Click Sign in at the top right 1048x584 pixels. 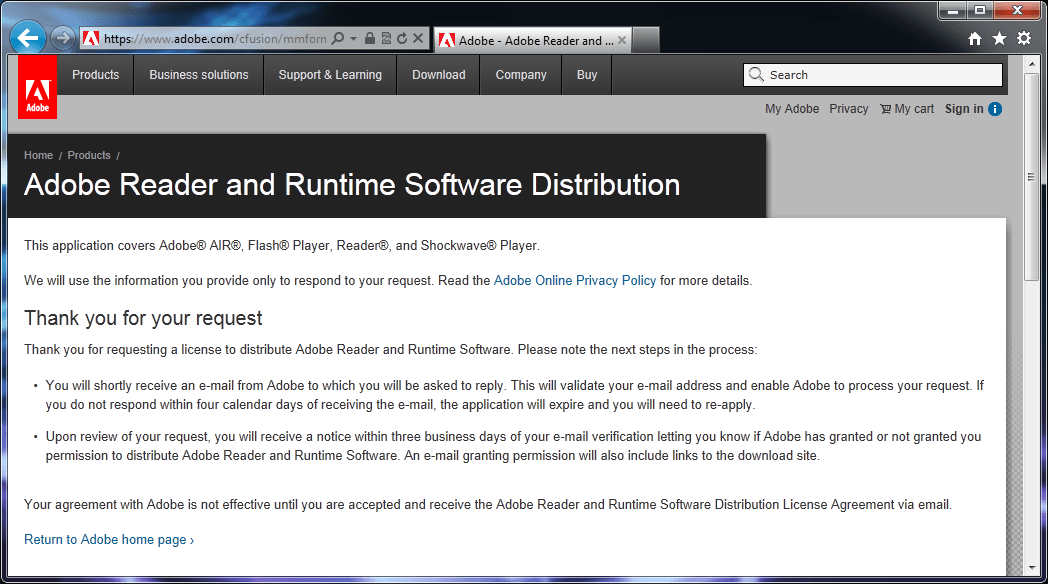[961, 108]
